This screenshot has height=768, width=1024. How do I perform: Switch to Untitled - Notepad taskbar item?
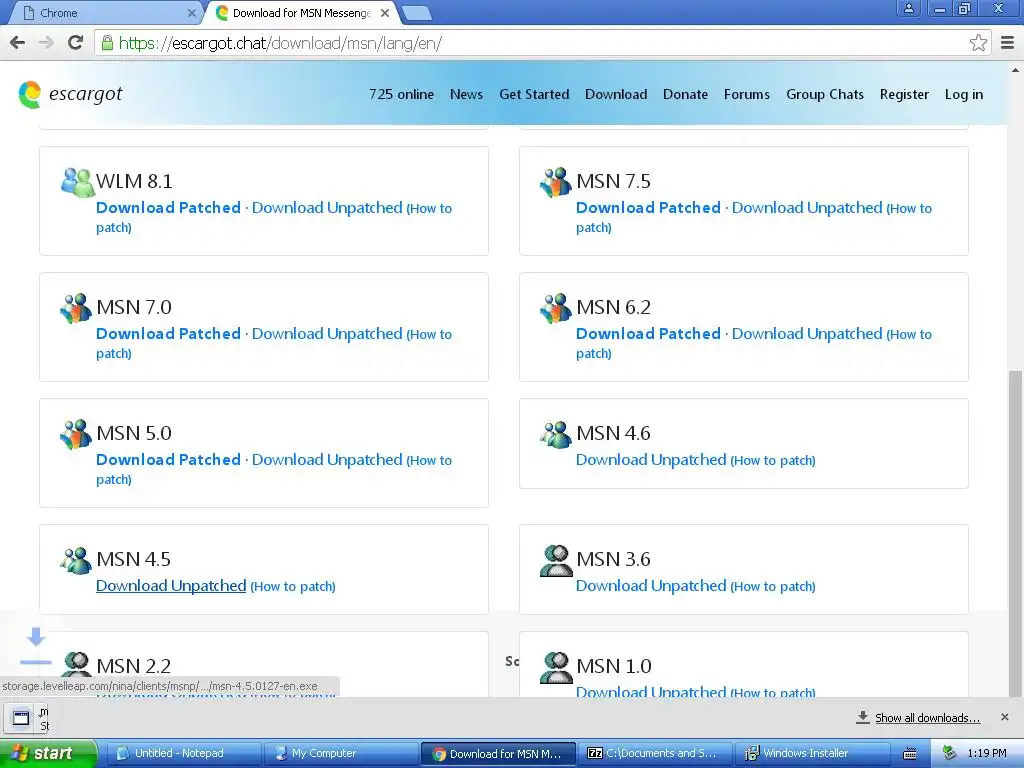tap(182, 754)
